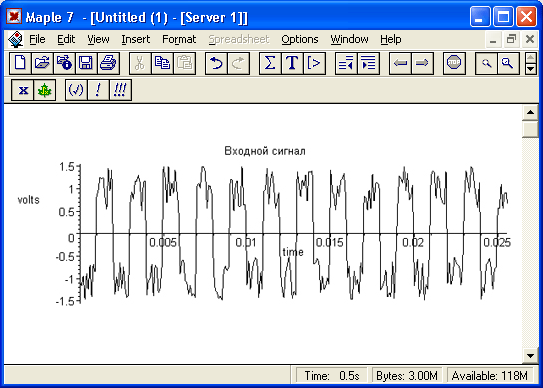
Task: Open a file with the folder icon
Action: point(42,63)
